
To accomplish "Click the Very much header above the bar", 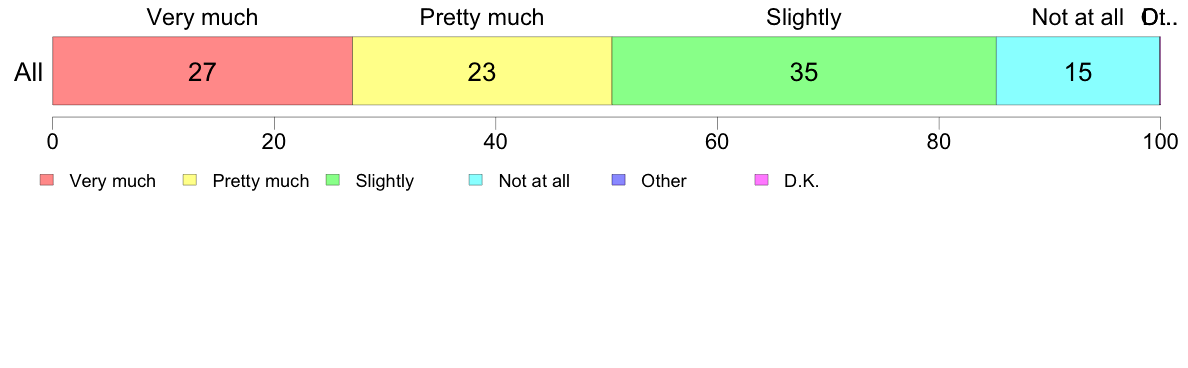I will pyautogui.click(x=202, y=17).
